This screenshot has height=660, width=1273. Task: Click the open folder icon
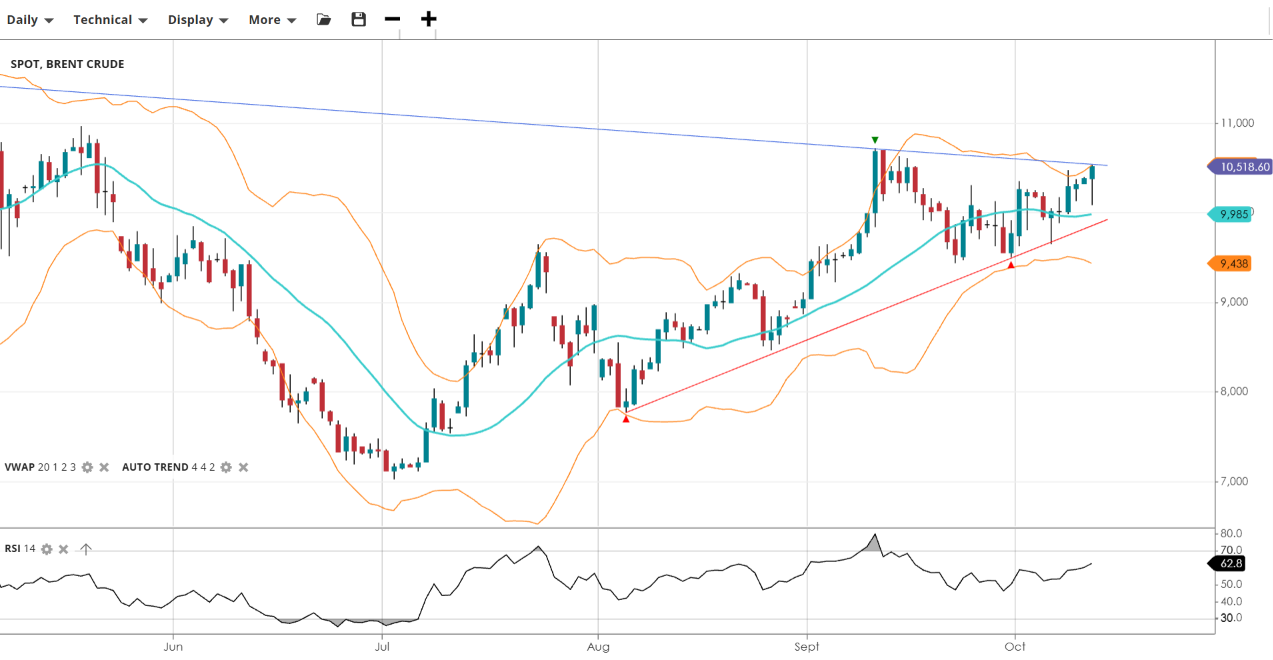tap(324, 19)
